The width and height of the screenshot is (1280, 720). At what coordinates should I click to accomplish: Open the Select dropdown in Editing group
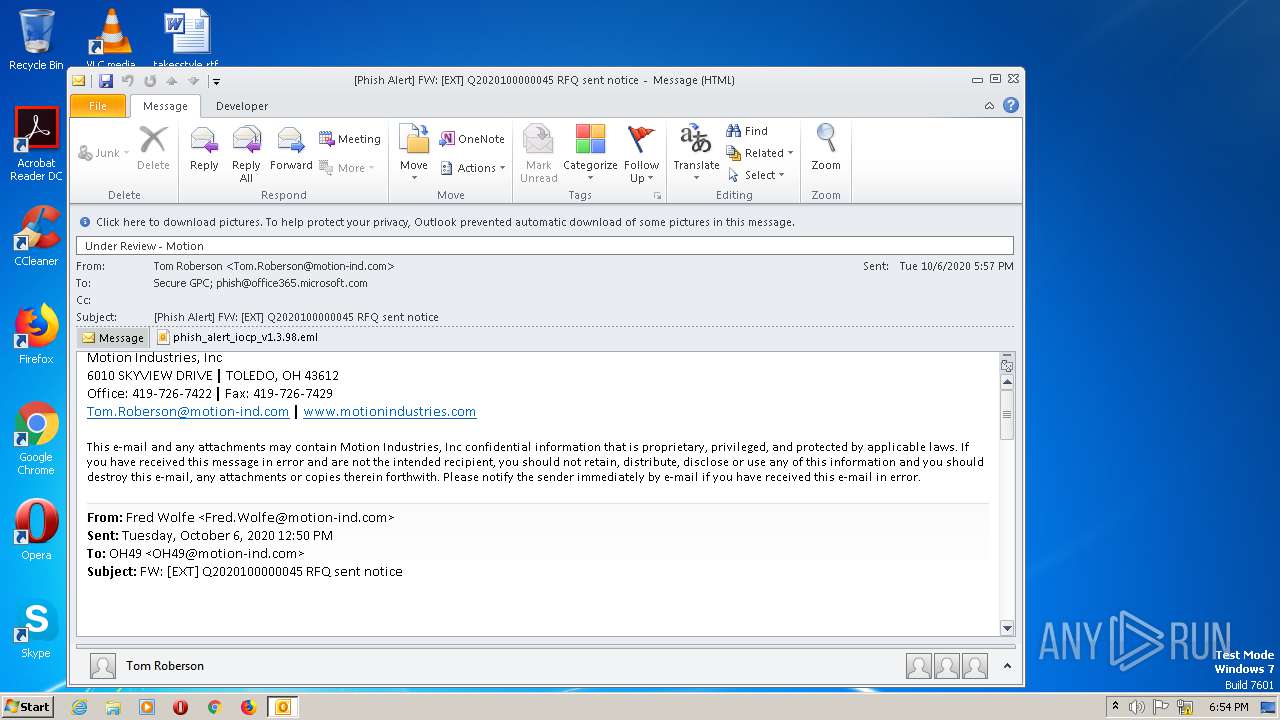pyautogui.click(x=757, y=175)
